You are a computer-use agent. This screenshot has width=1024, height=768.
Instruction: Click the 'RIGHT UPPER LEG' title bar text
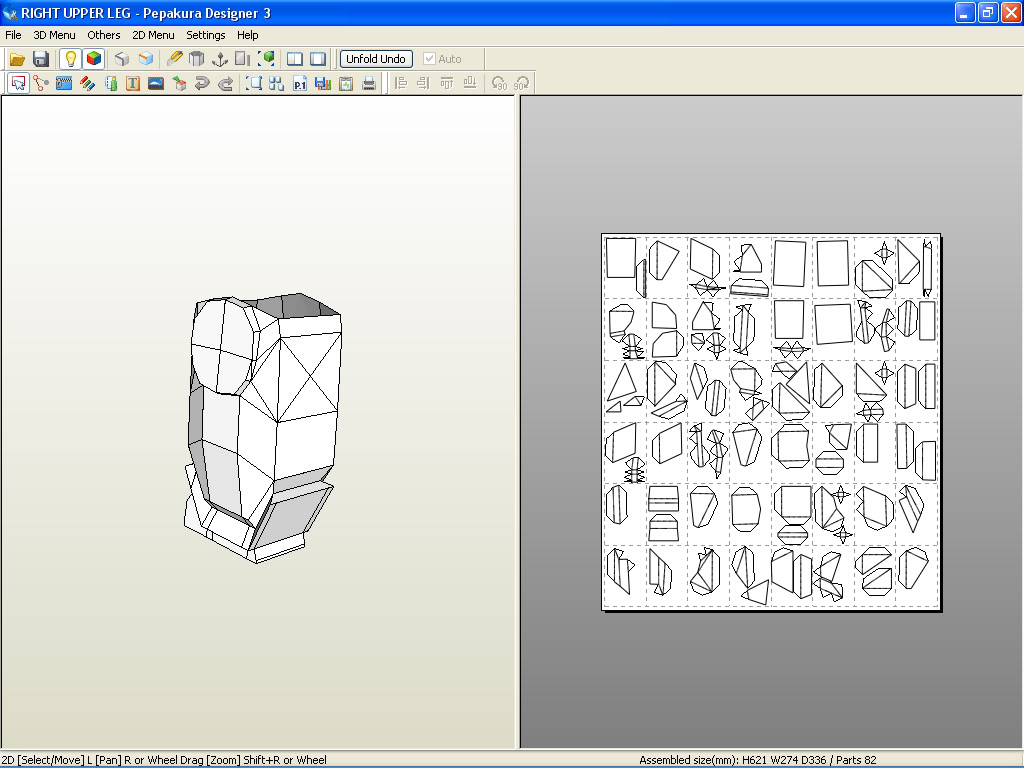pyautogui.click(x=76, y=13)
